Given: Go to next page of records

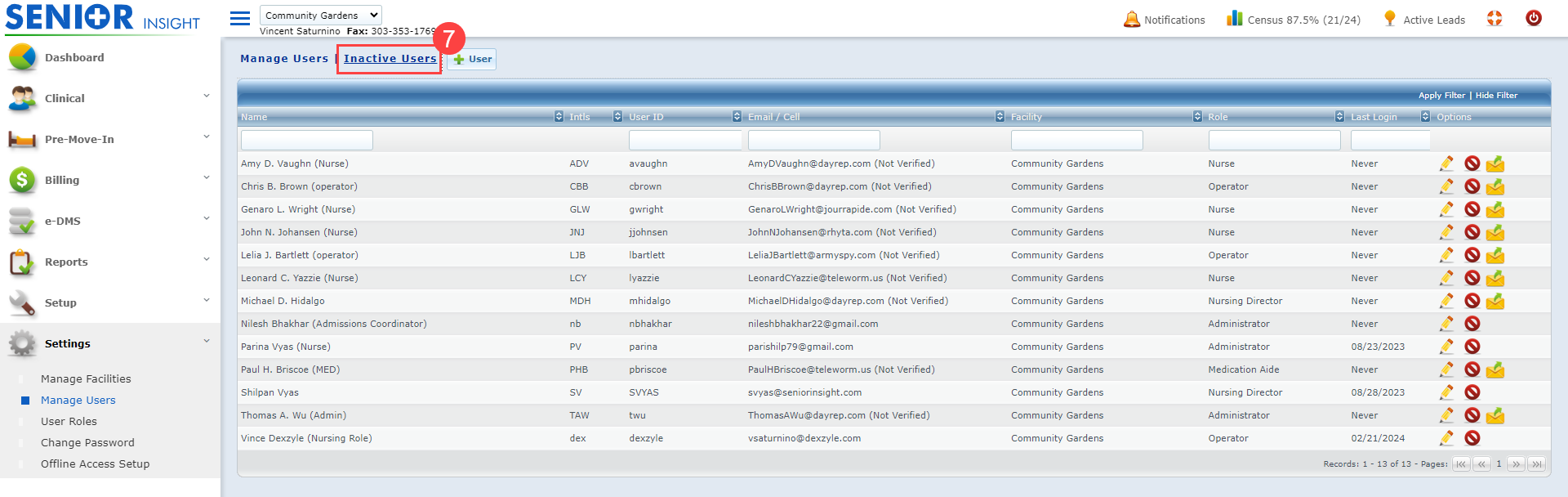Looking at the screenshot, I should pos(1517,463).
